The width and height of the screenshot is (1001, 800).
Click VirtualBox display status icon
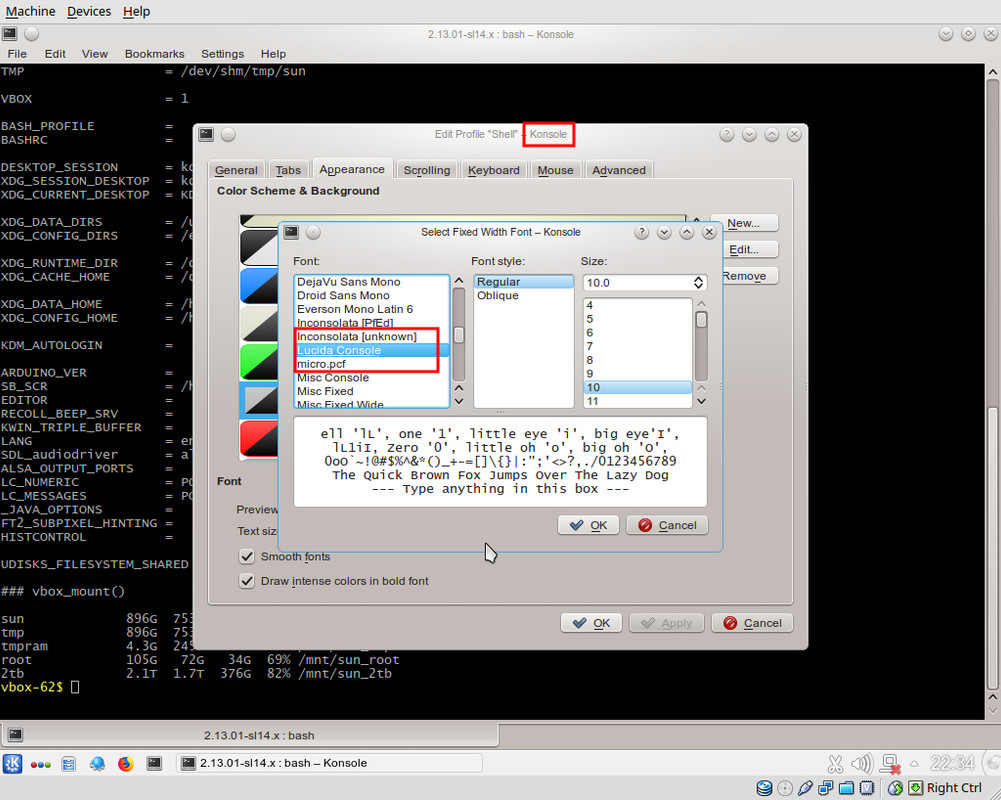[866, 788]
